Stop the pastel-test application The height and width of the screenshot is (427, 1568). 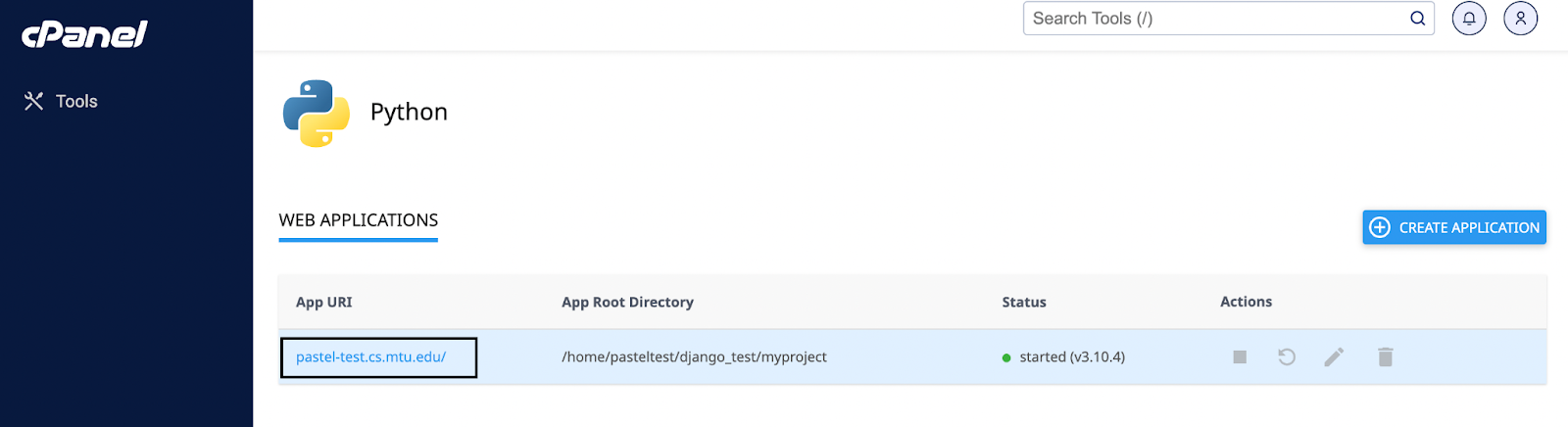[1240, 356]
